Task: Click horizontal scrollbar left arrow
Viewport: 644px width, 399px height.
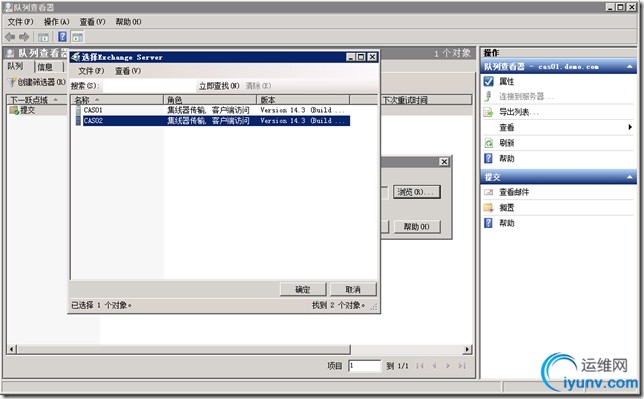Action: (12, 349)
